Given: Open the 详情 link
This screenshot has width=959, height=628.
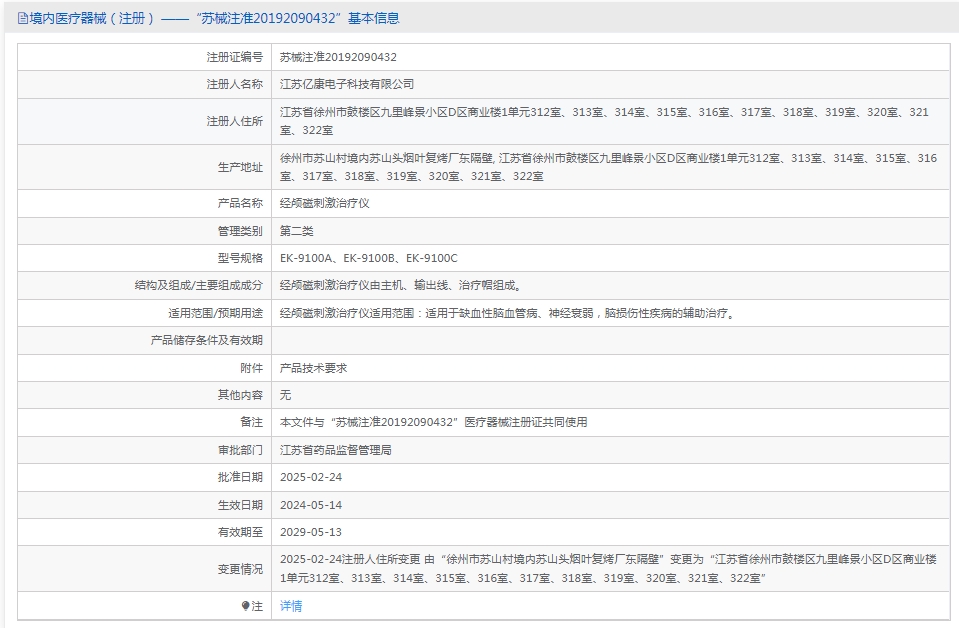Looking at the screenshot, I should [291, 606].
